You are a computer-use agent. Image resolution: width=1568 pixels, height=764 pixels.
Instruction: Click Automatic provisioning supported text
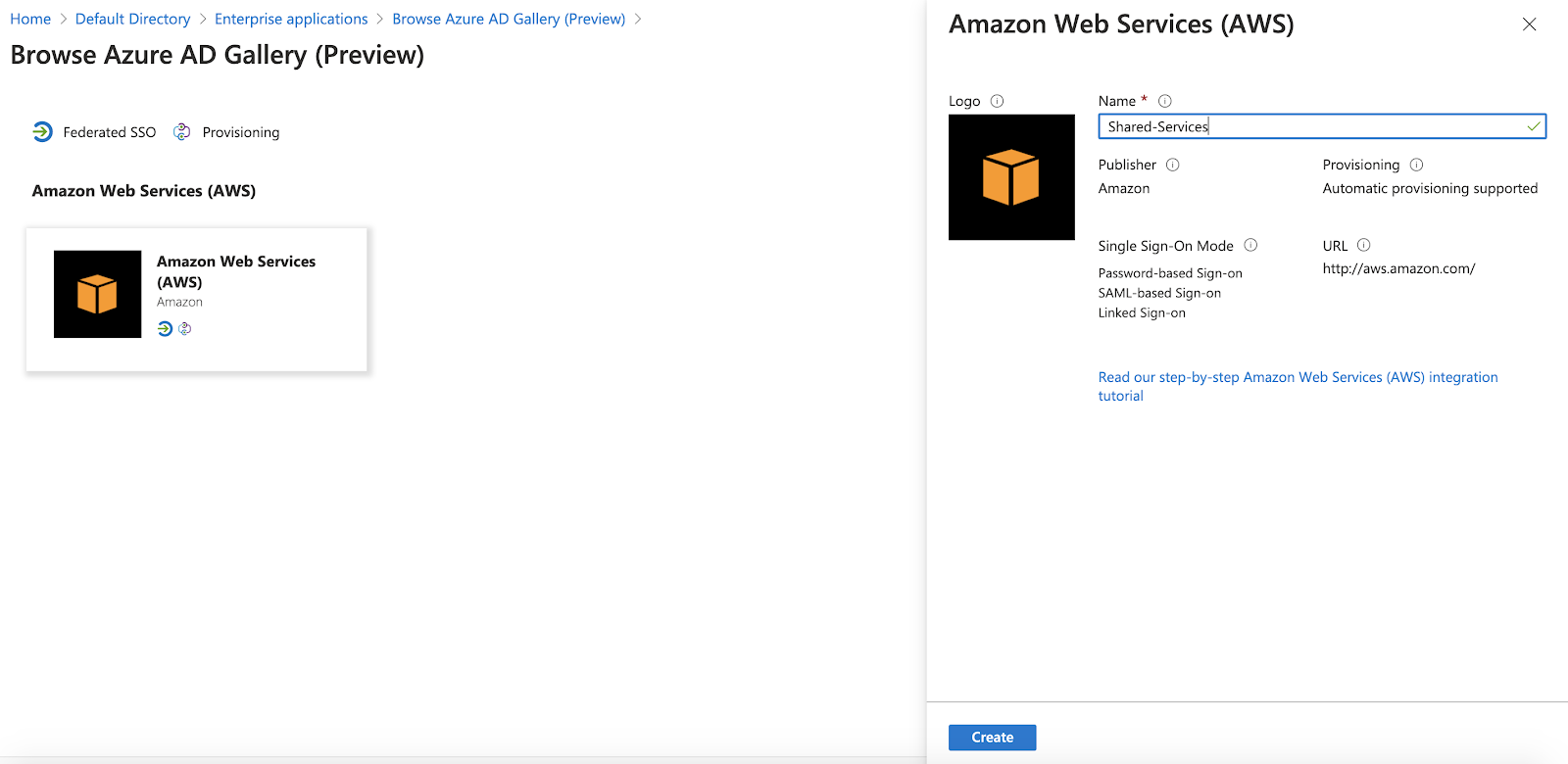(1430, 188)
